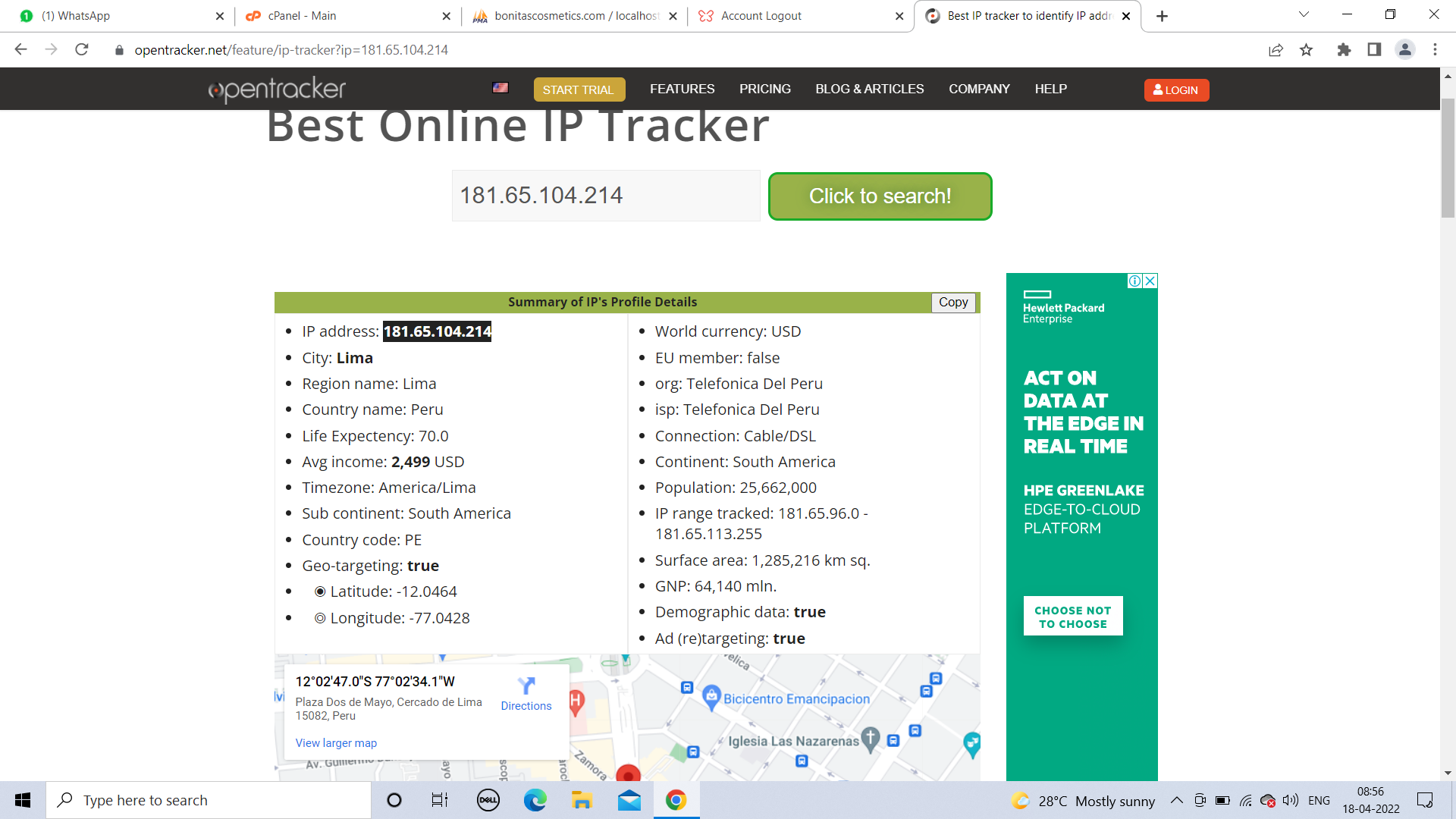The image size is (1456, 819).
Task: Click the share page icon in address bar
Action: point(1276,50)
